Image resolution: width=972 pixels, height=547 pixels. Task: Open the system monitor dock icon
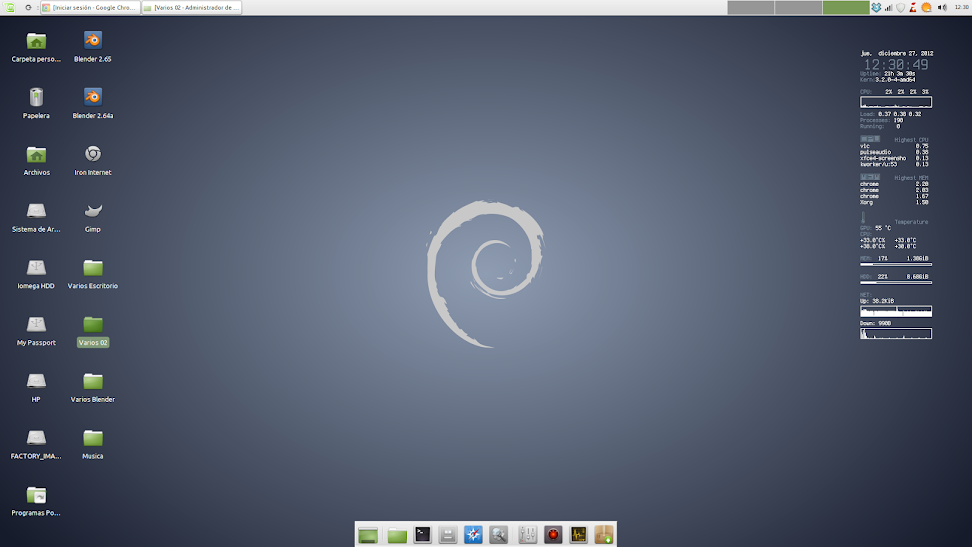(578, 535)
